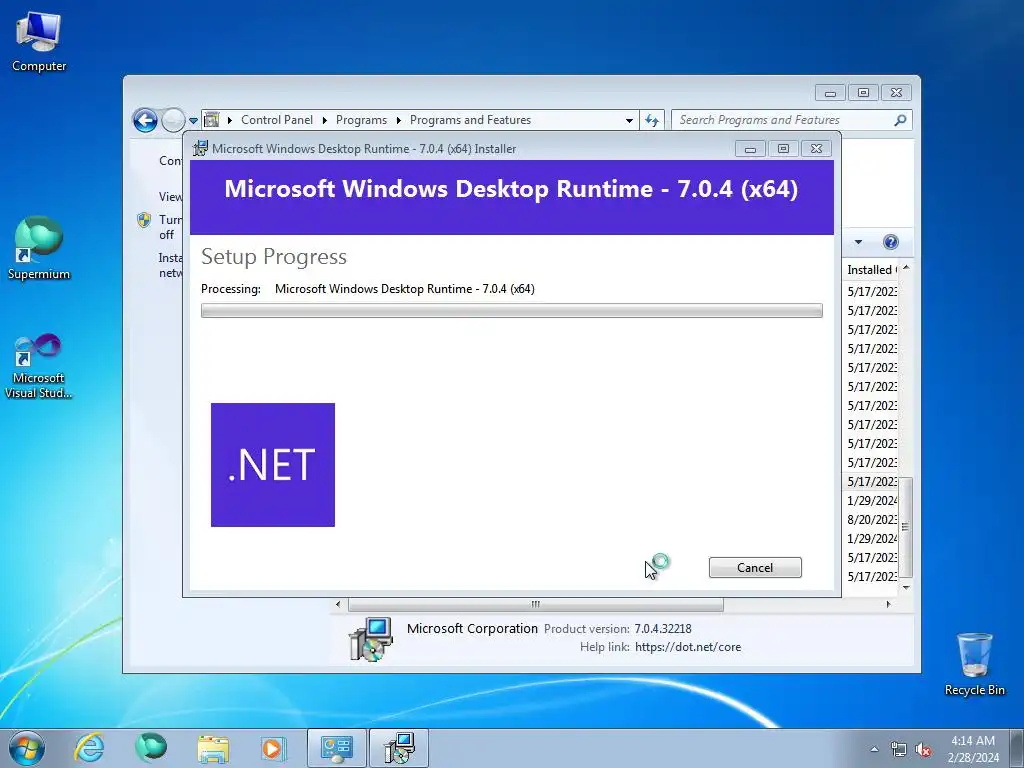Cancel the .NET runtime setup
The image size is (1024, 768).
pos(755,568)
